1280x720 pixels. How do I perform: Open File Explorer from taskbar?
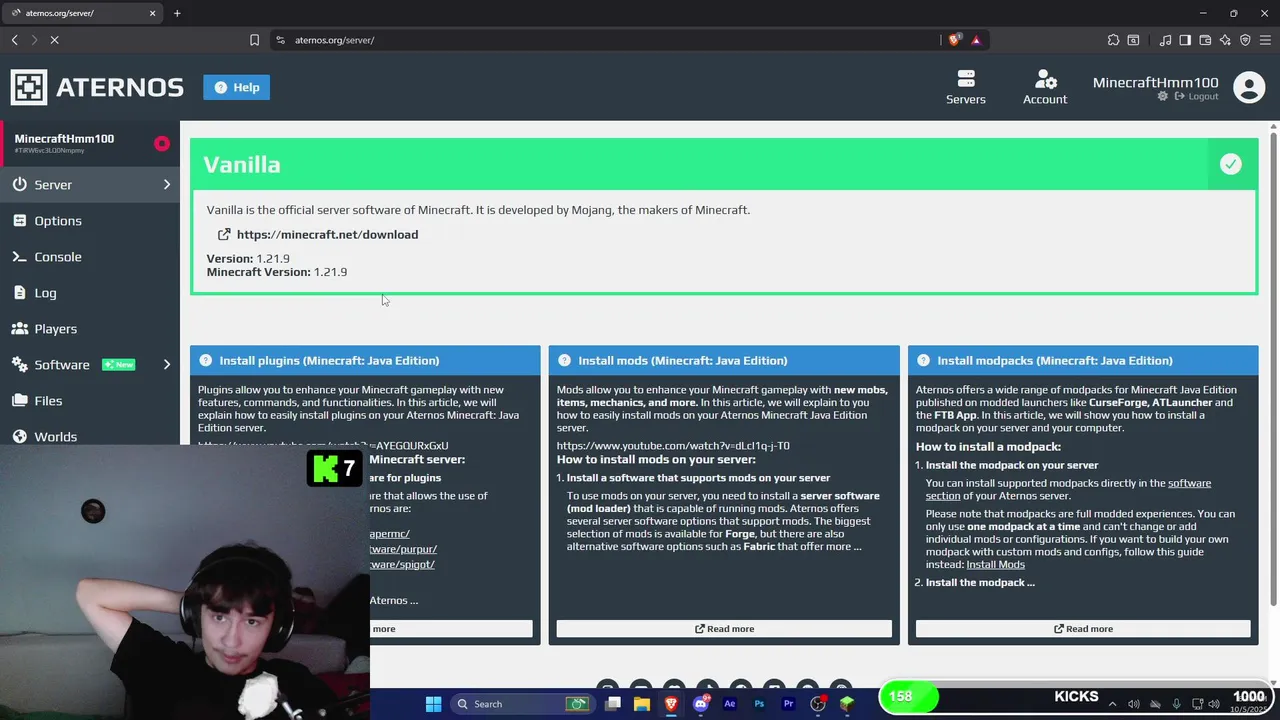[642, 704]
